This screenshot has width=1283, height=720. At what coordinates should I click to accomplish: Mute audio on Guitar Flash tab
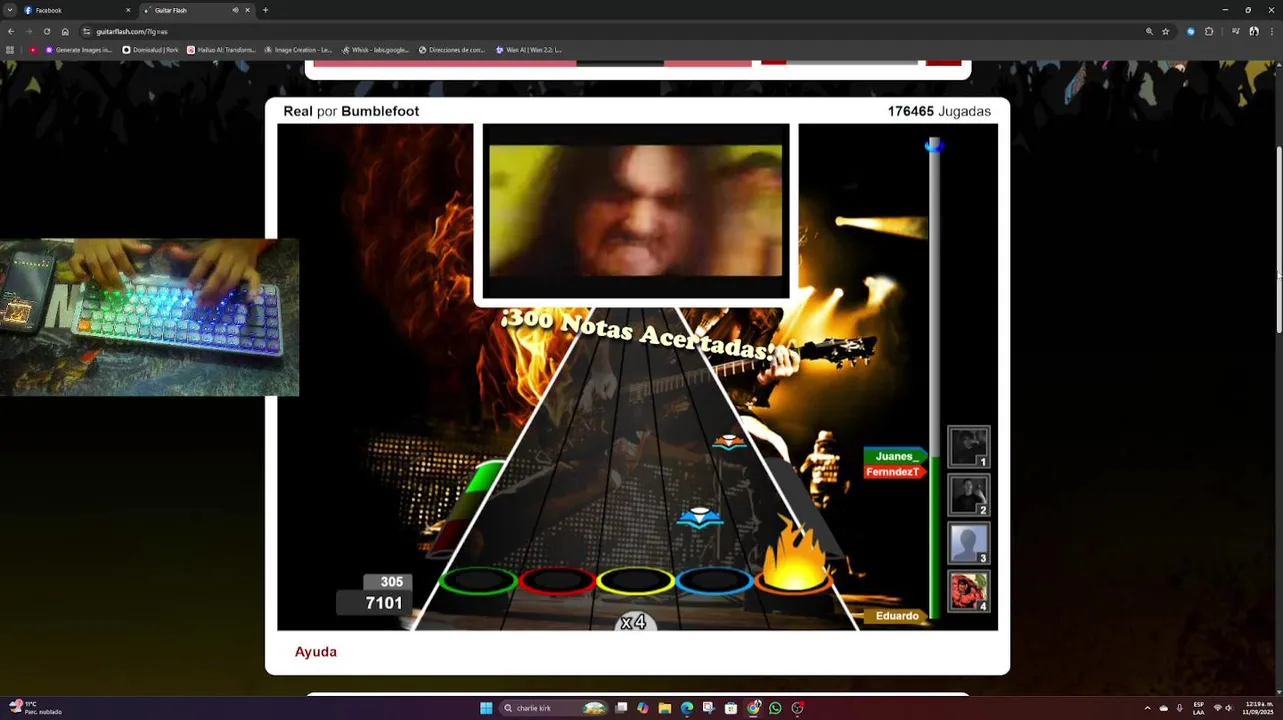click(x=235, y=10)
